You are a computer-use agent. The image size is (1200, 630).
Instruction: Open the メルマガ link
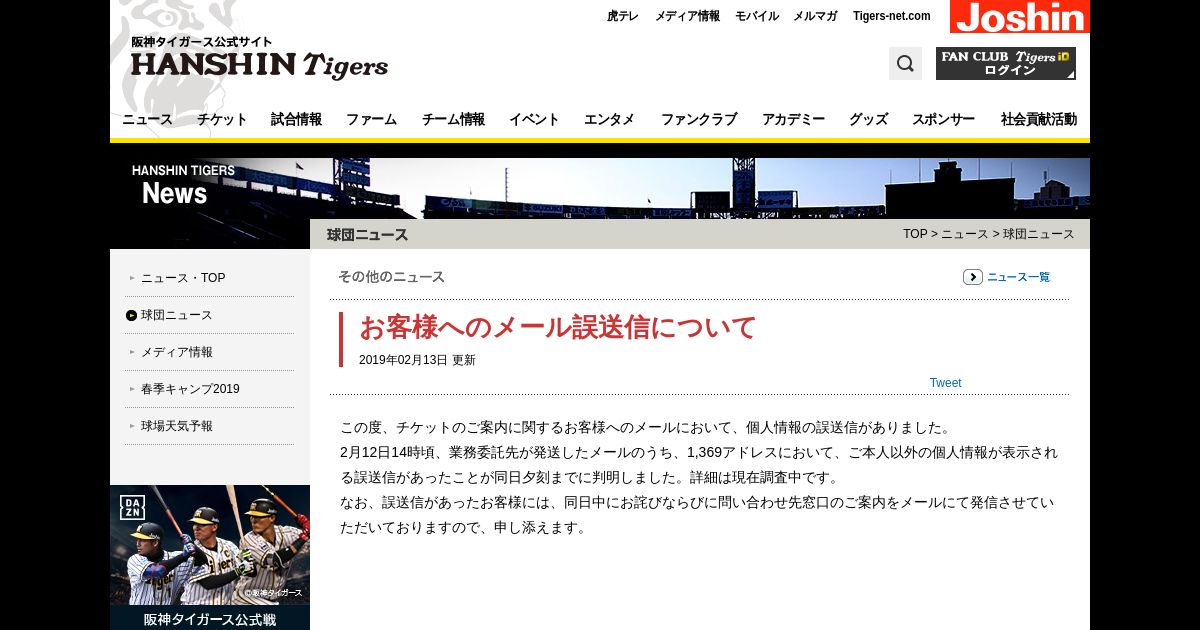(815, 16)
